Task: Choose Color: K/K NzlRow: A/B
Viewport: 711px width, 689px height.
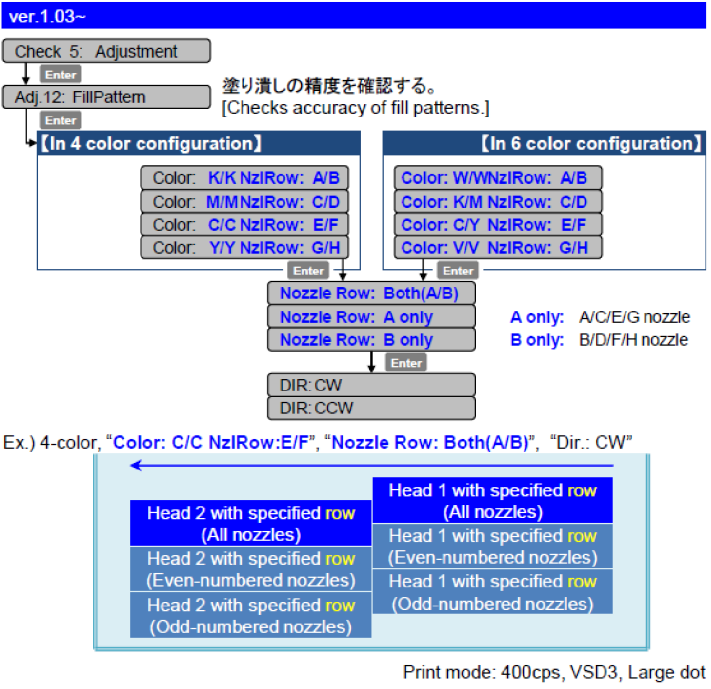Action: coord(246,179)
